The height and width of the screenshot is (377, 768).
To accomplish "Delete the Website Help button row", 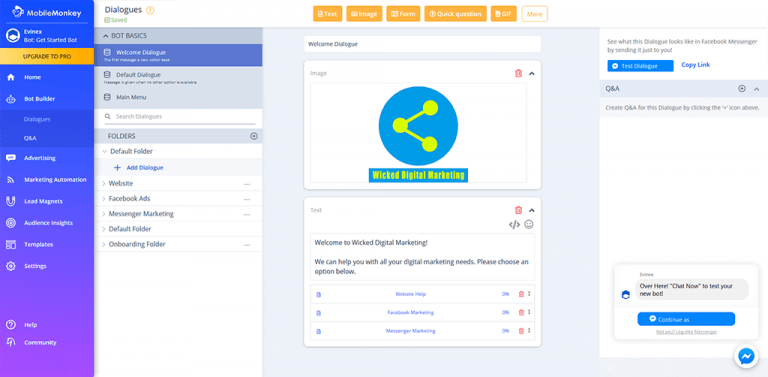I will [521, 294].
